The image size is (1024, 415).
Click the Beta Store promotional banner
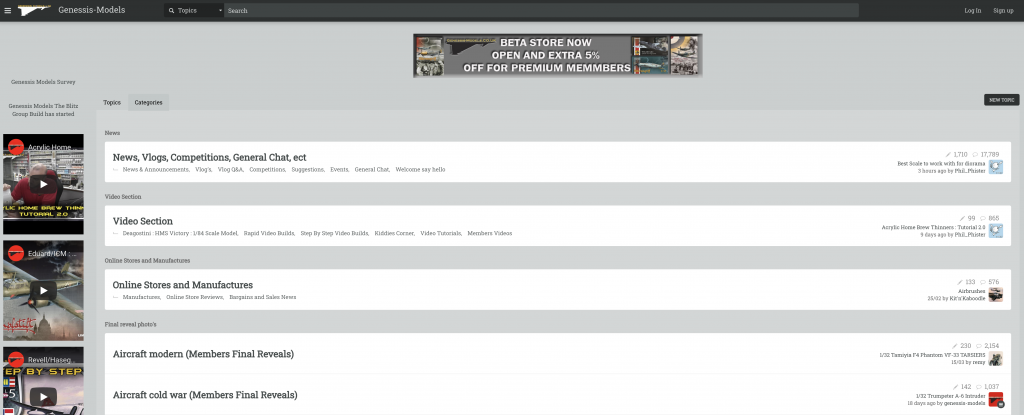(558, 56)
